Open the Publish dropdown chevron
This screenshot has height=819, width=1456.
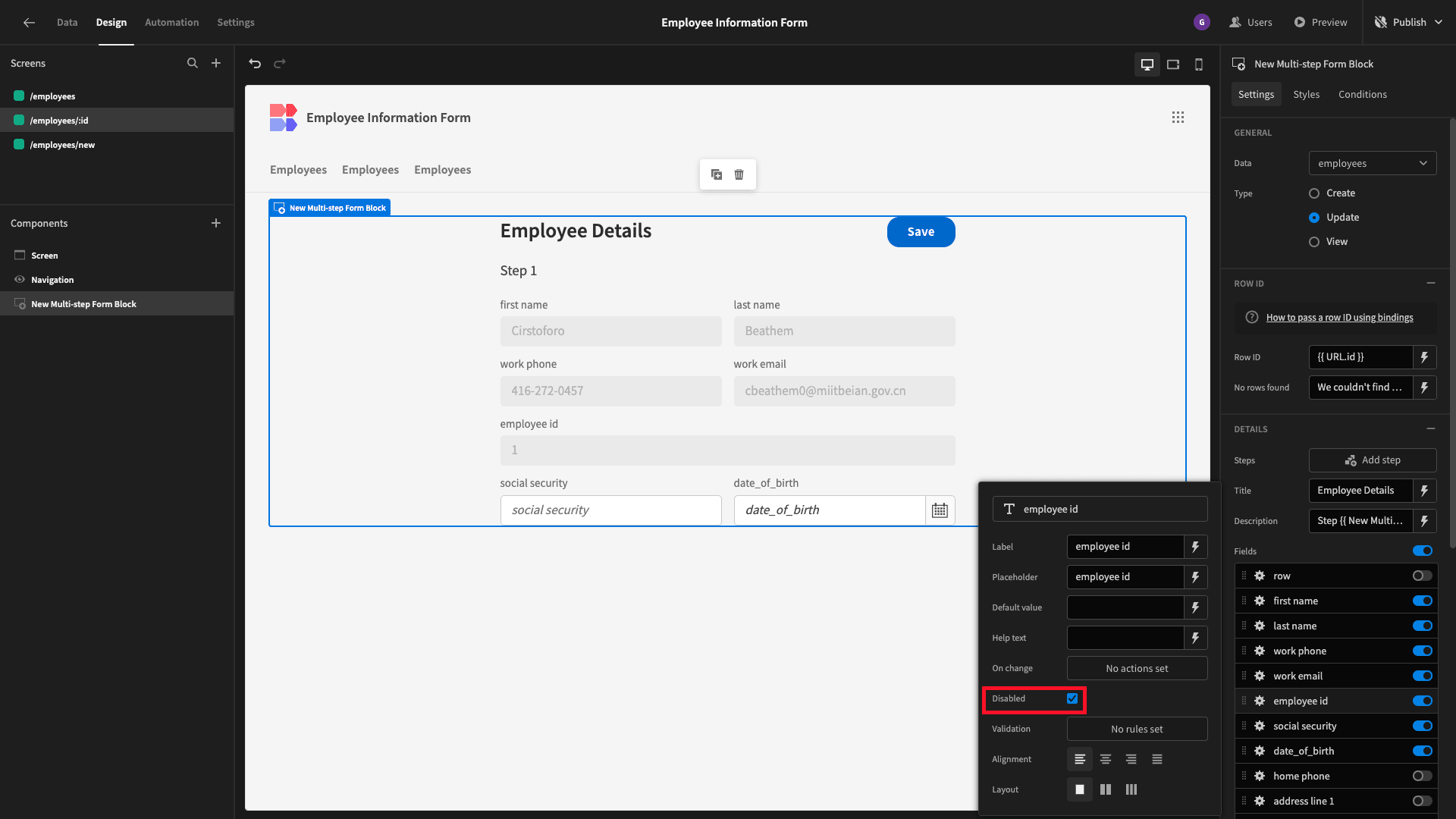point(1439,23)
